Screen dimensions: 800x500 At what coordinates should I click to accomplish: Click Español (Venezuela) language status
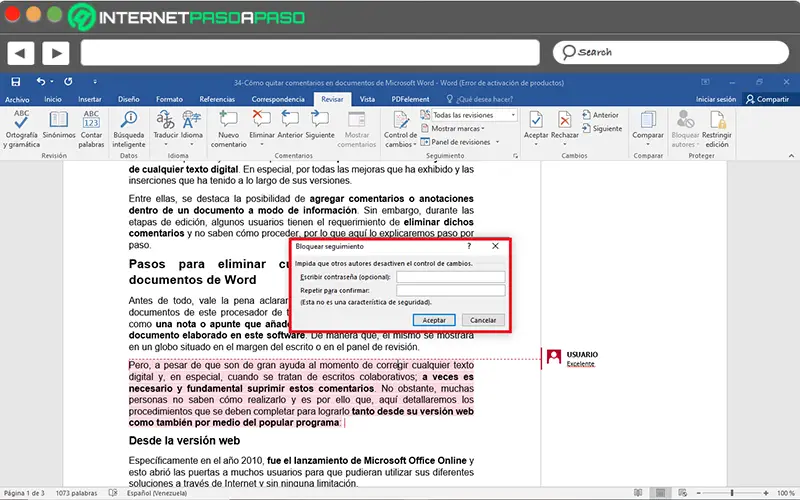click(x=157, y=493)
